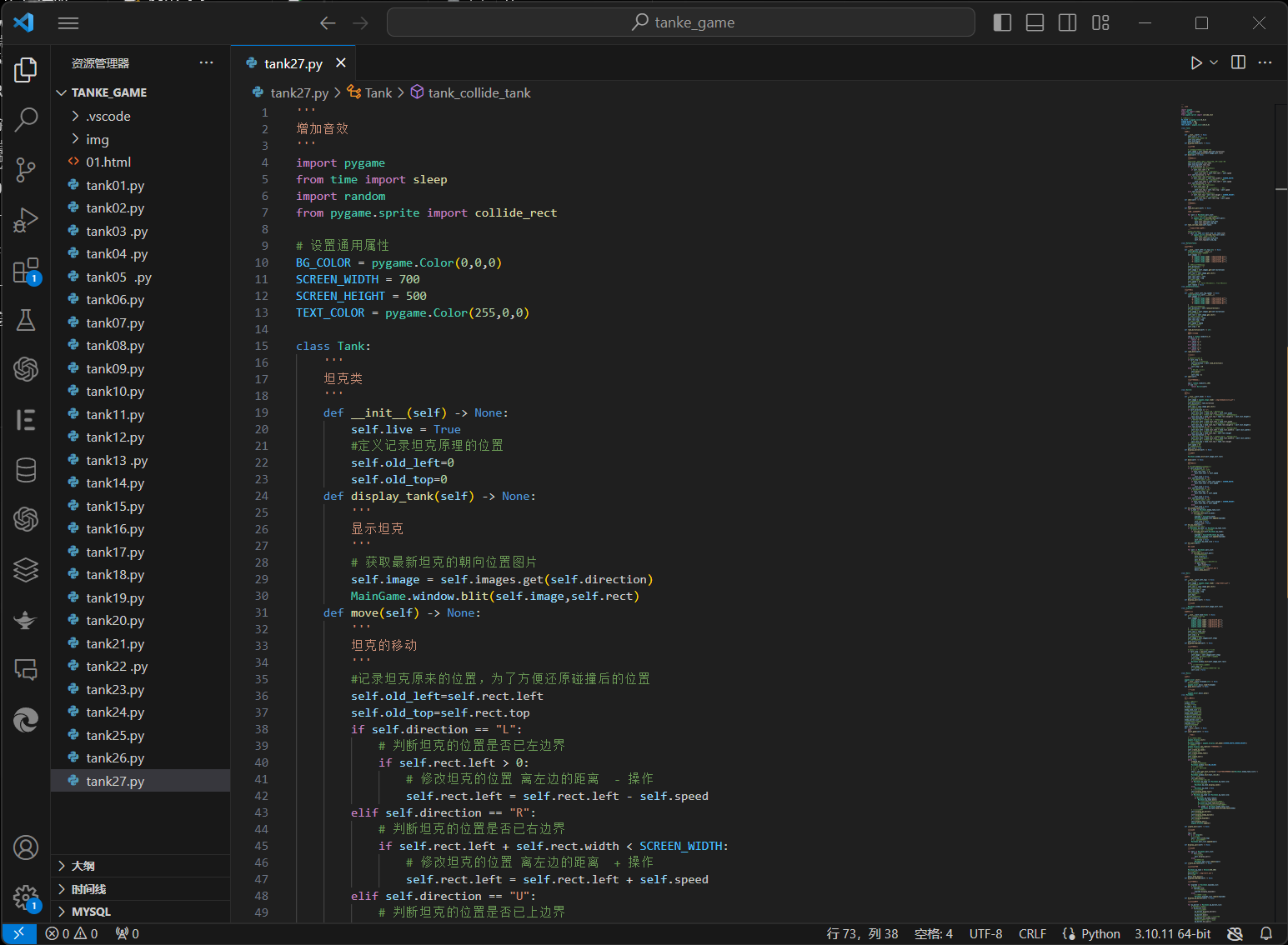This screenshot has height=945, width=1288.
Task: Select the tank27.py editor tab
Action: pyautogui.click(x=293, y=63)
